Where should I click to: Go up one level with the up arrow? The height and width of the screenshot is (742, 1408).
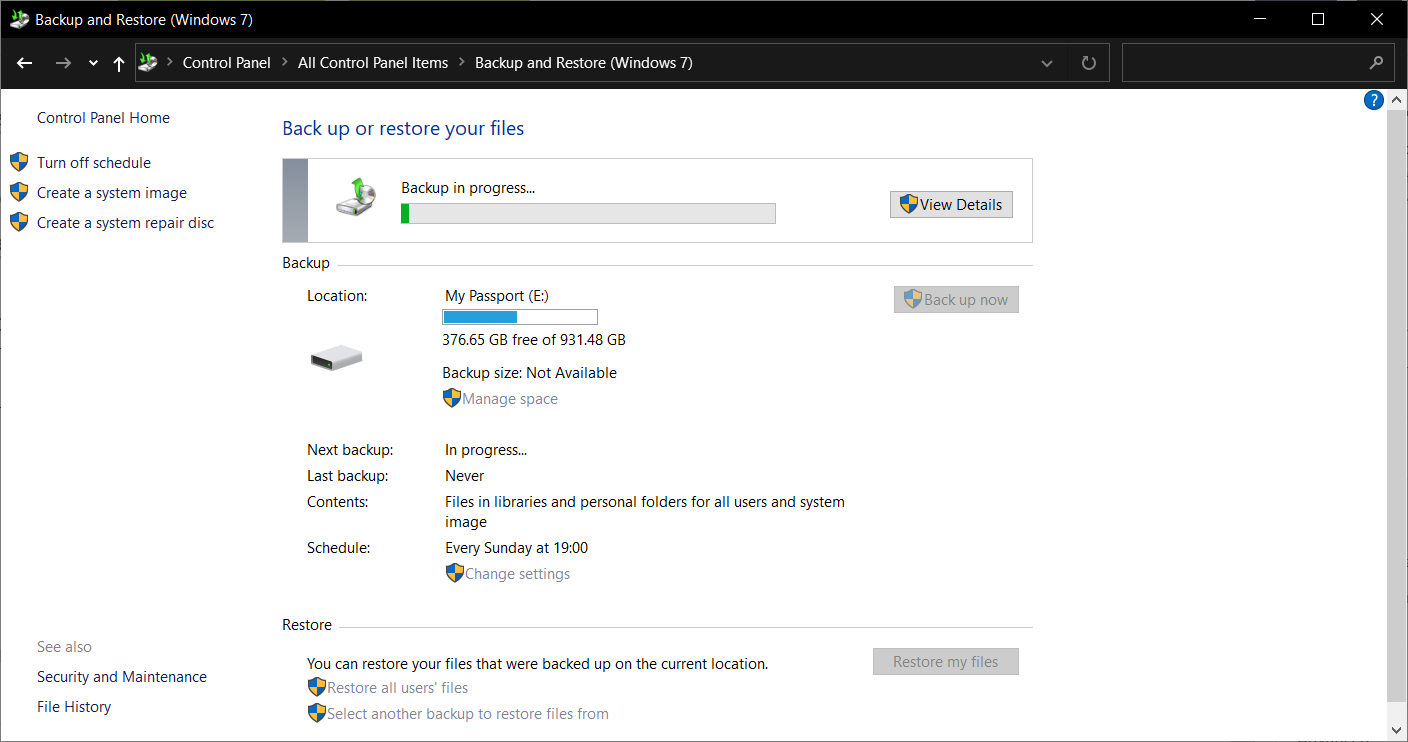click(x=119, y=63)
